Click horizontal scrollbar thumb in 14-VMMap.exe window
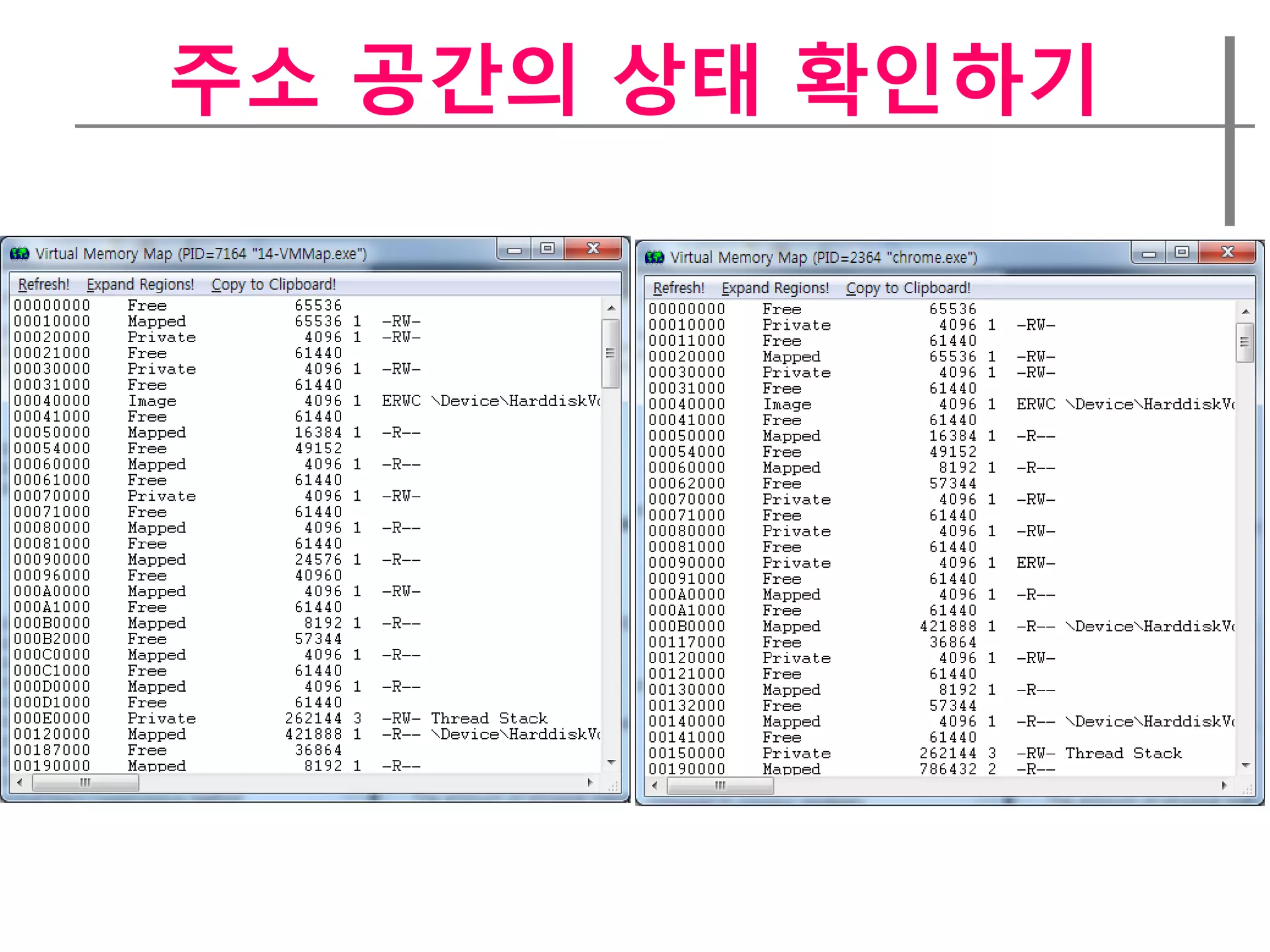Image resolution: width=1270 pixels, height=952 pixels. tap(86, 783)
